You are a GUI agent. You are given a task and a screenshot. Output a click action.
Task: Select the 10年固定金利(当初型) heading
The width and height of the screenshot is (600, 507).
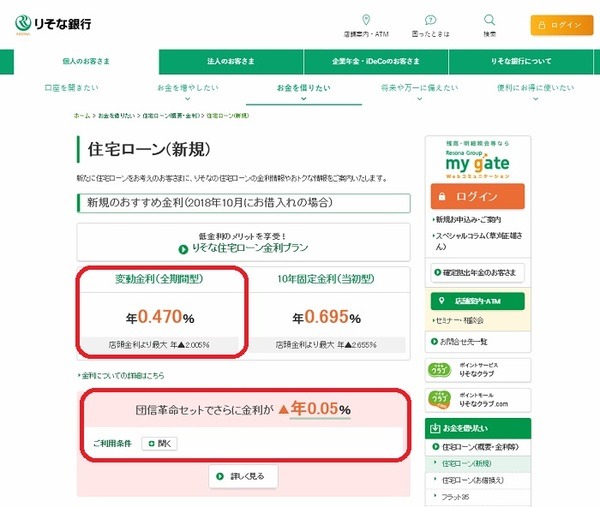(326, 279)
